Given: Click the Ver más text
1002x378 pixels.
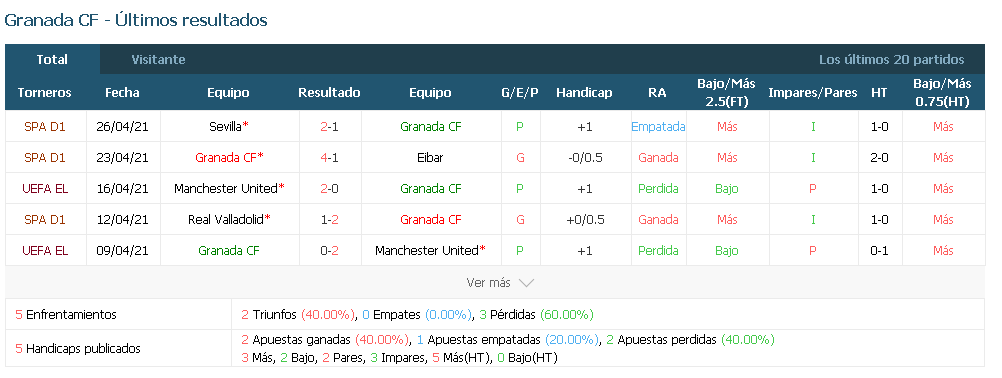Looking at the screenshot, I should coord(489,282).
